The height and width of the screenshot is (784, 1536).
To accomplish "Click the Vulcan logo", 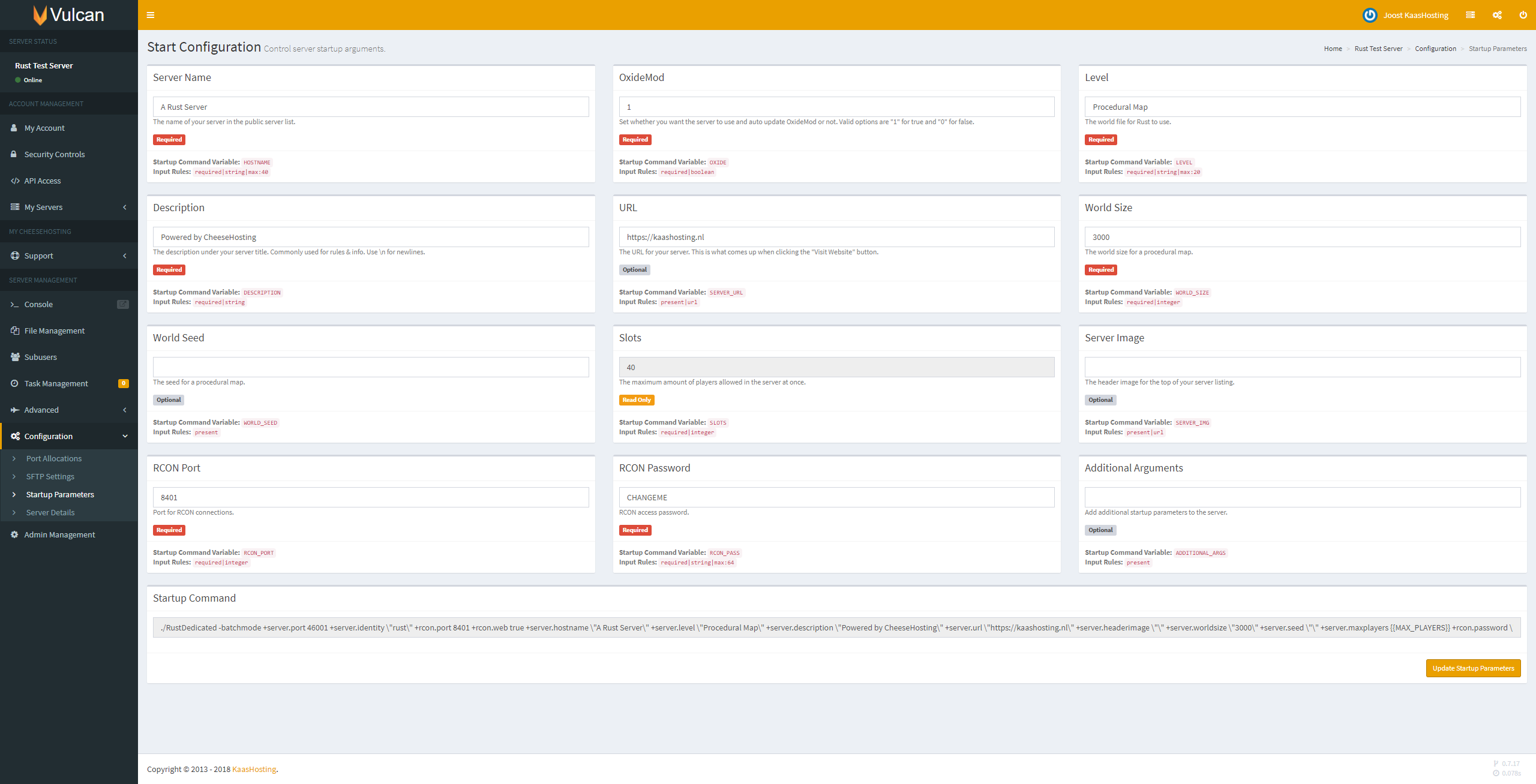I will 68,15.
